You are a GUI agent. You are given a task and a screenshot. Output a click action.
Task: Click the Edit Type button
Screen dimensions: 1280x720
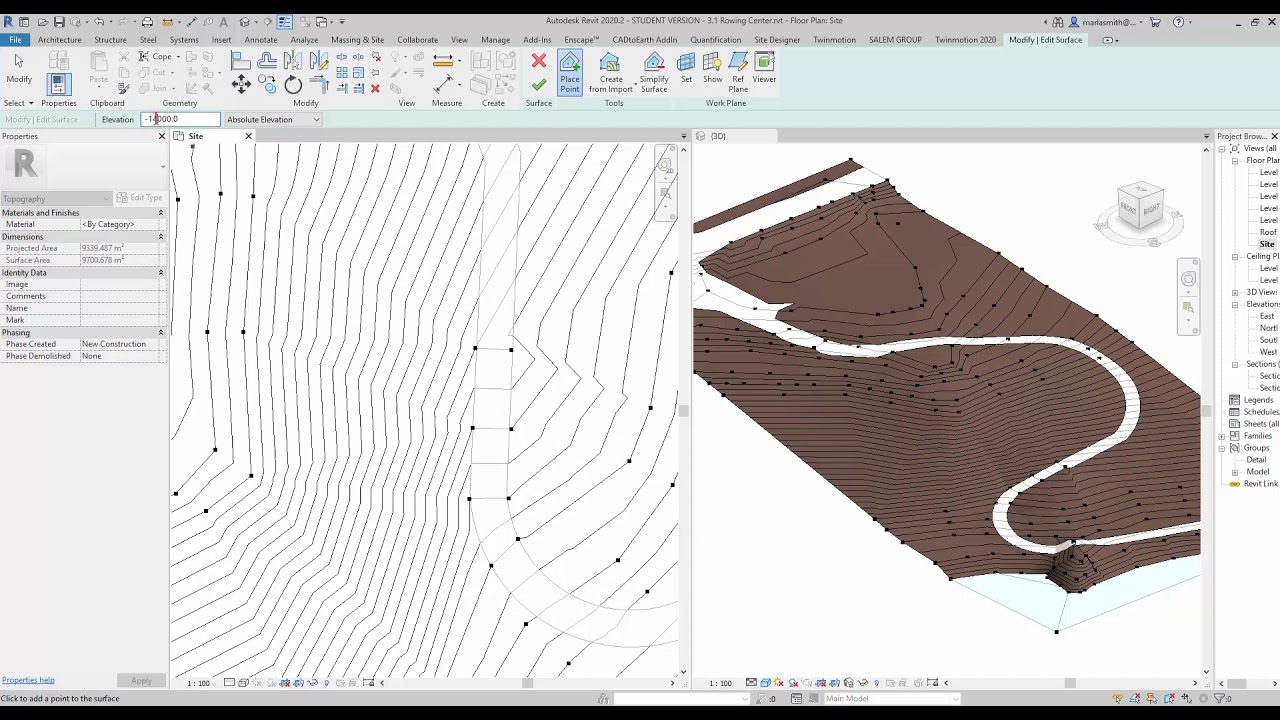point(139,198)
